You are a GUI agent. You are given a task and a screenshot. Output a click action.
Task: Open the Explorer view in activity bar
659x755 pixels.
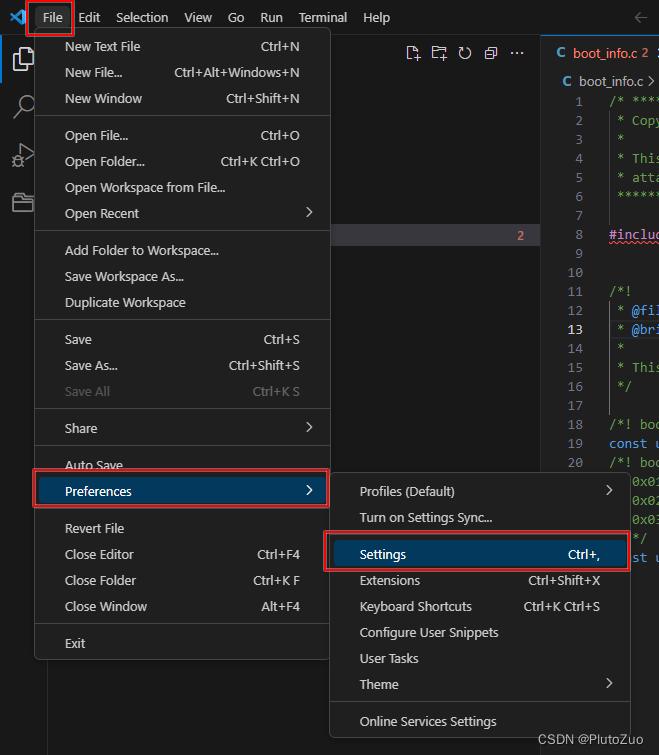[x=22, y=59]
